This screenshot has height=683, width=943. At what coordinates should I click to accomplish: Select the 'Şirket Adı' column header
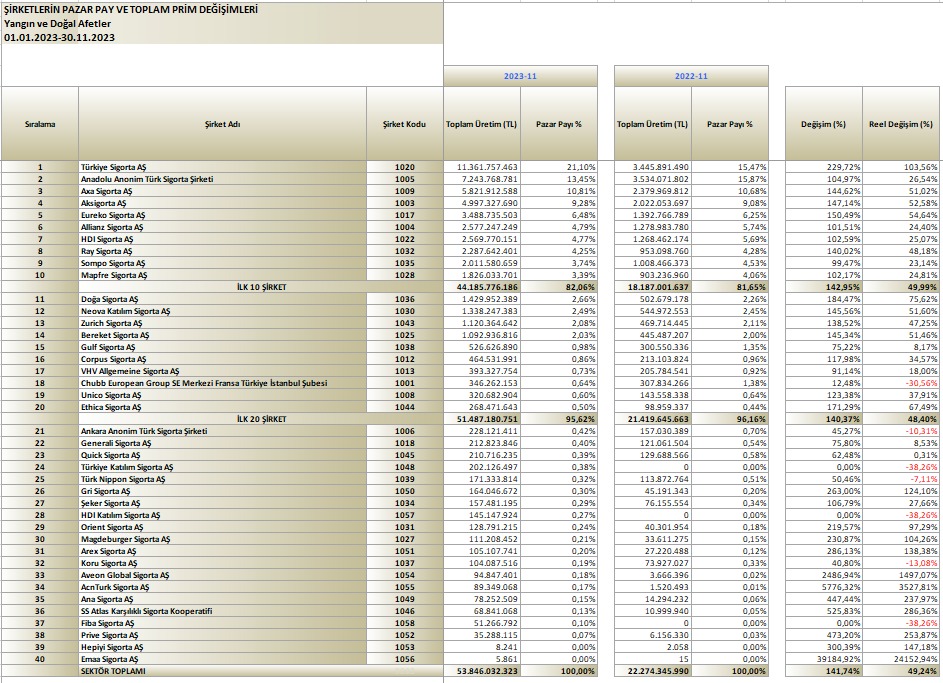[x=223, y=124]
